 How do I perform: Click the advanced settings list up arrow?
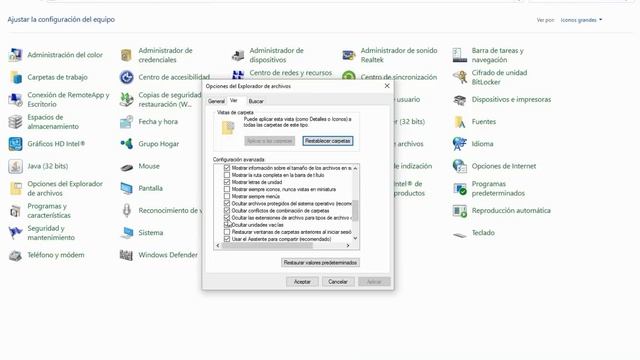(x=355, y=168)
